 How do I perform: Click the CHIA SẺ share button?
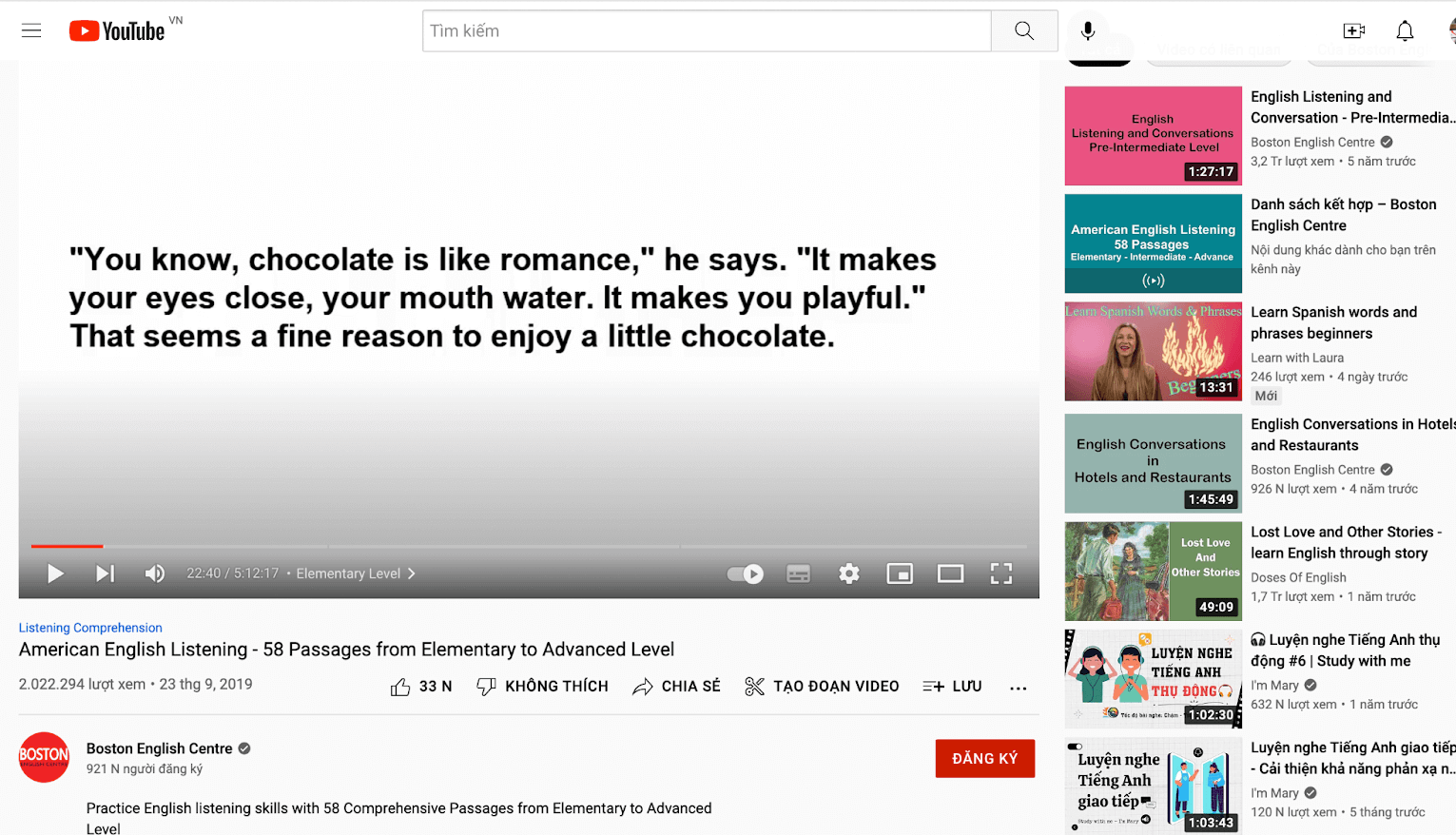[676, 687]
